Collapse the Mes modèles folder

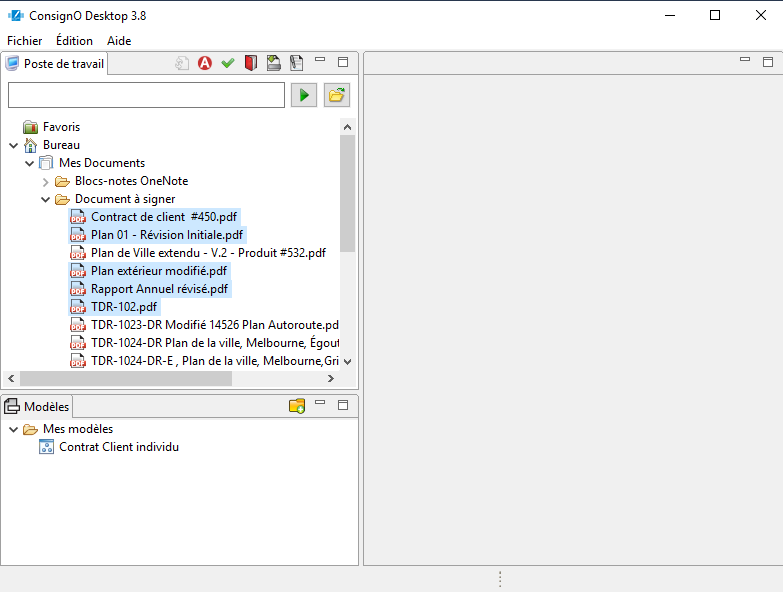pos(14,429)
